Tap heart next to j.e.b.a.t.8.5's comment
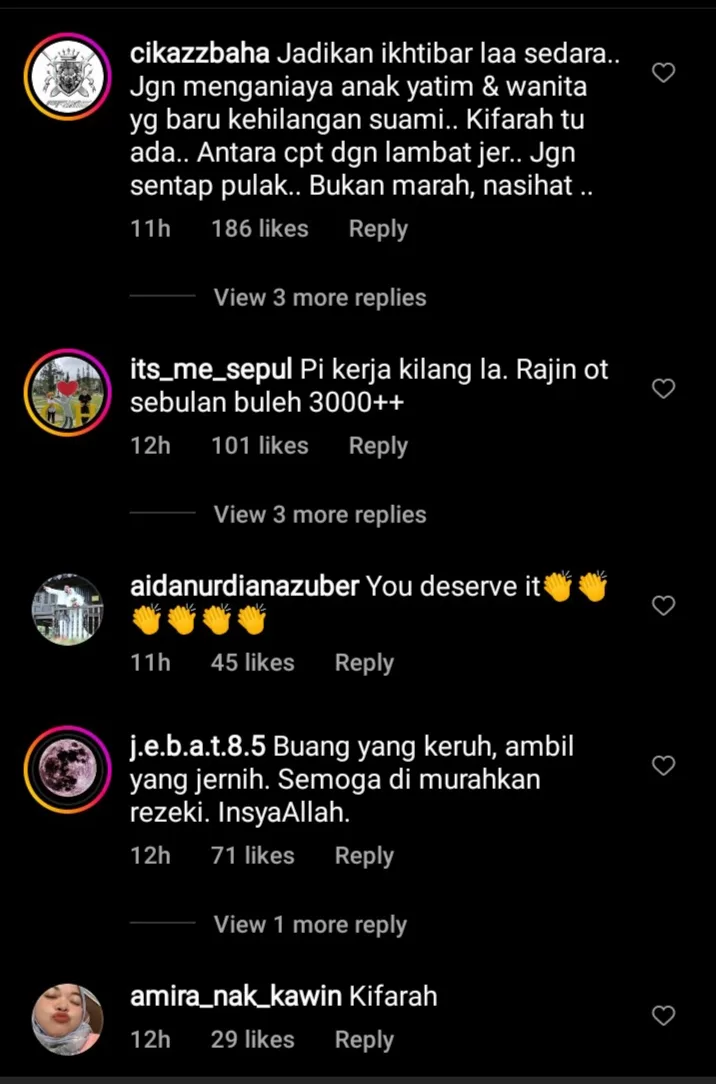 (663, 765)
